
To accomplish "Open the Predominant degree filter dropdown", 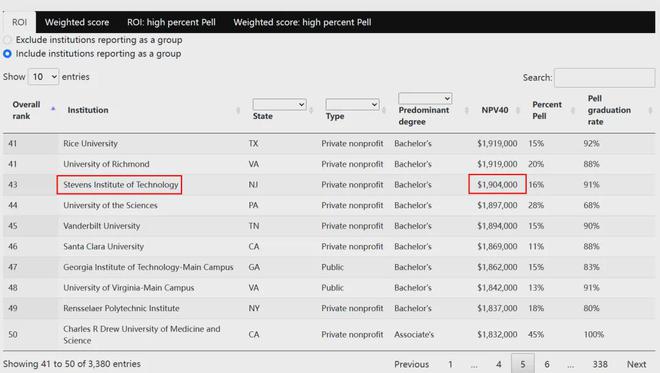I will [425, 99].
